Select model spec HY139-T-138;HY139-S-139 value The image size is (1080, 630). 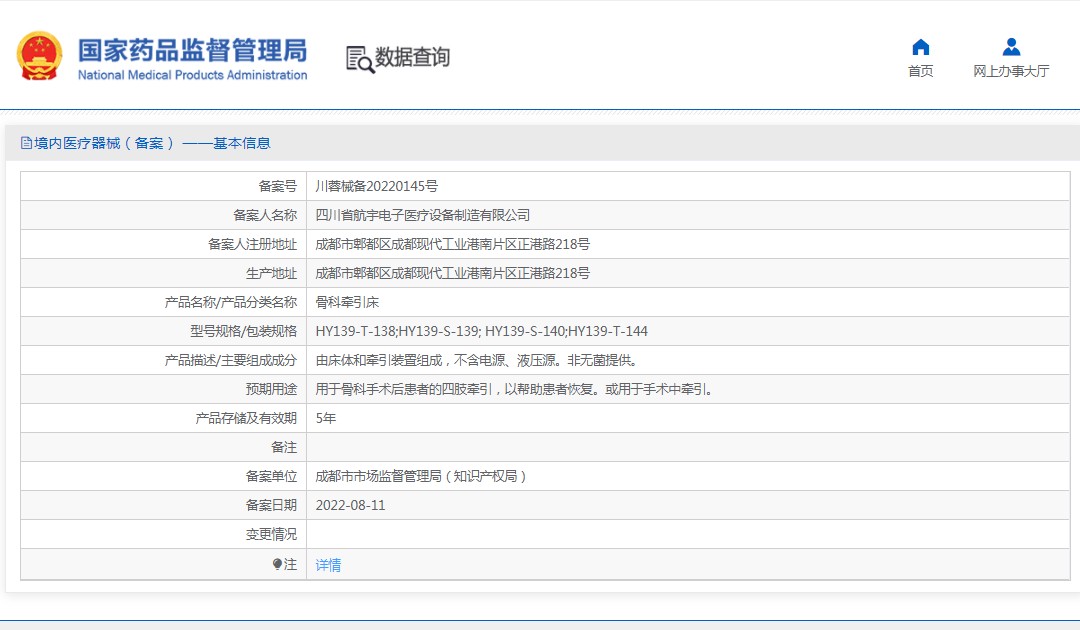(x=481, y=330)
